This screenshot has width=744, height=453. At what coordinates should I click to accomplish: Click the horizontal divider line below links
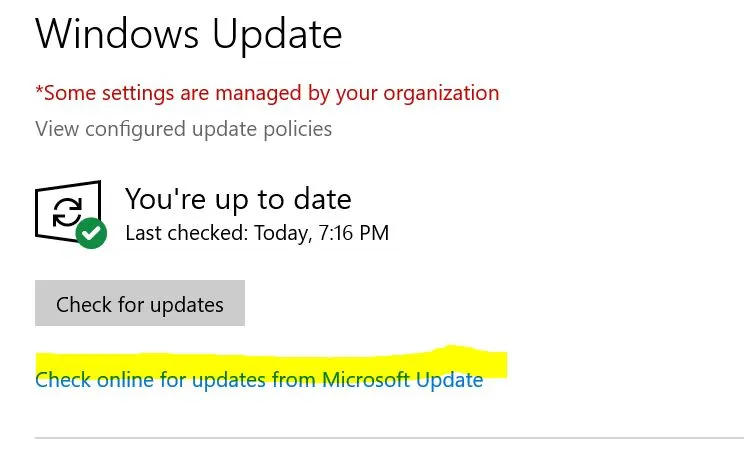click(389, 438)
